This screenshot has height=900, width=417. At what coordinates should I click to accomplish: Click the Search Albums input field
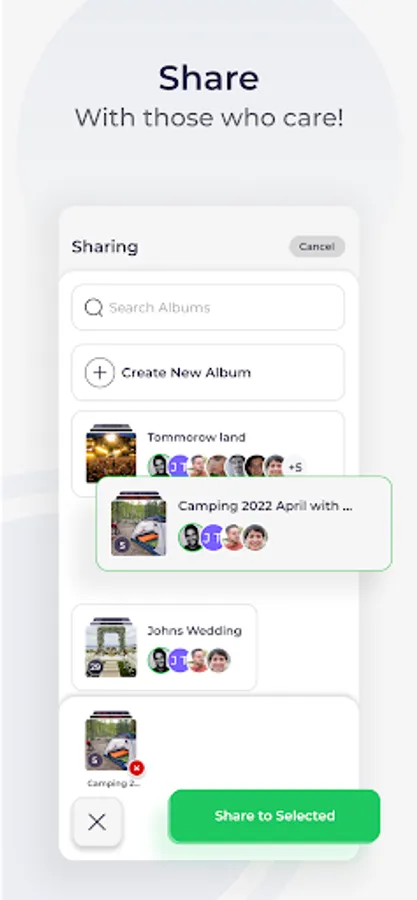208,308
